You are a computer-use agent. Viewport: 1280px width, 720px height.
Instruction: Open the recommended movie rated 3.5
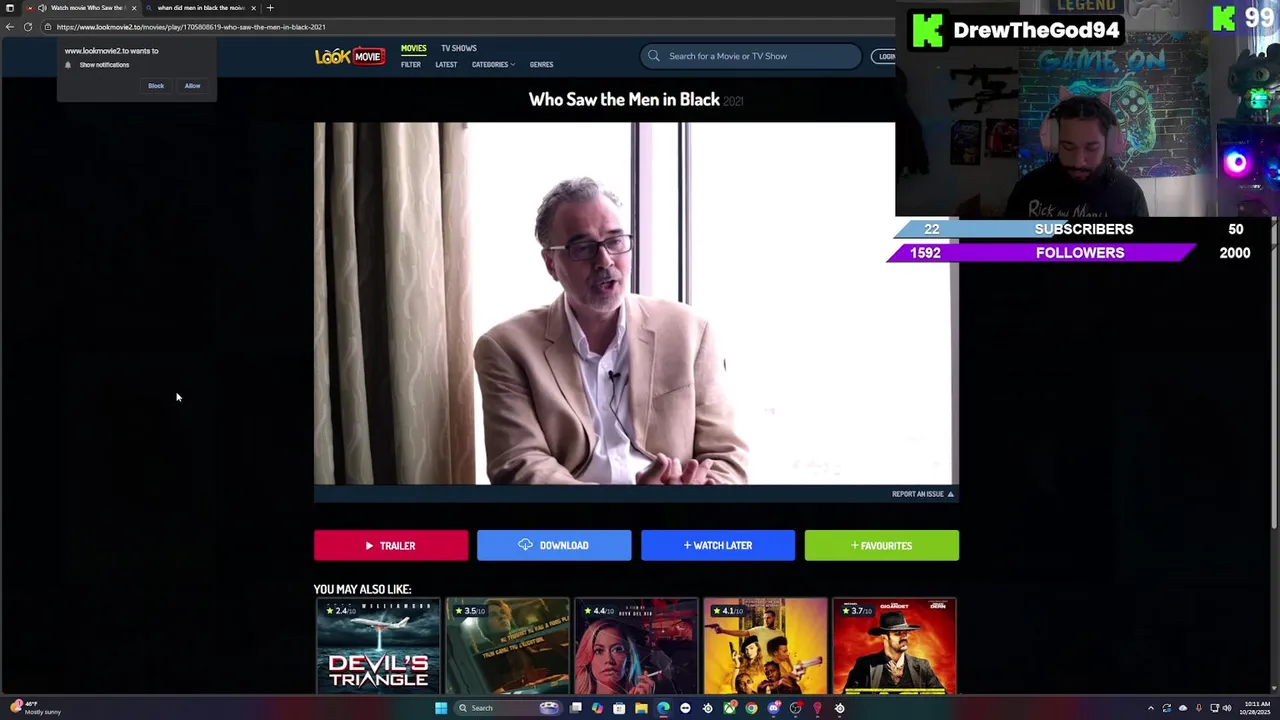click(x=507, y=647)
